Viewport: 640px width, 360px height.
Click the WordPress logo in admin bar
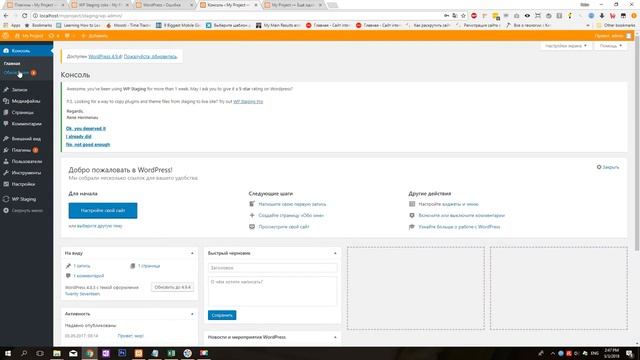coord(6,36)
